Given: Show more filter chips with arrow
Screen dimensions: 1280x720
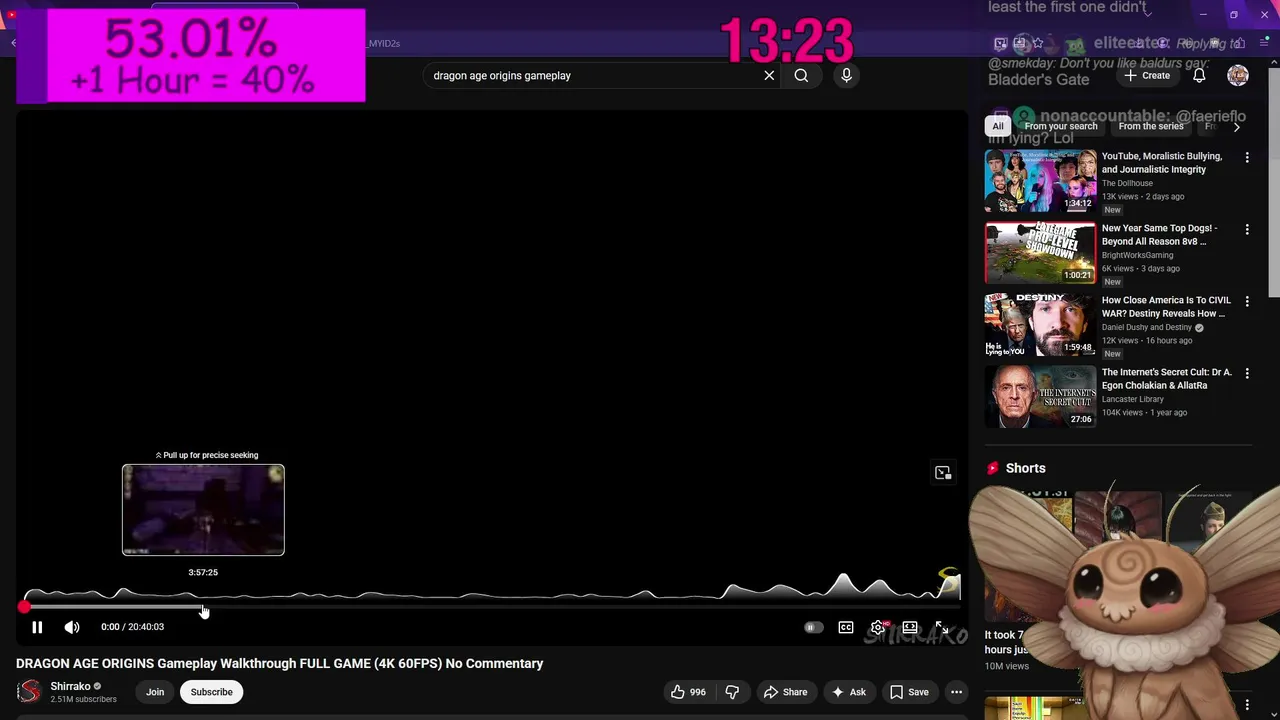Looking at the screenshot, I should tap(1237, 127).
